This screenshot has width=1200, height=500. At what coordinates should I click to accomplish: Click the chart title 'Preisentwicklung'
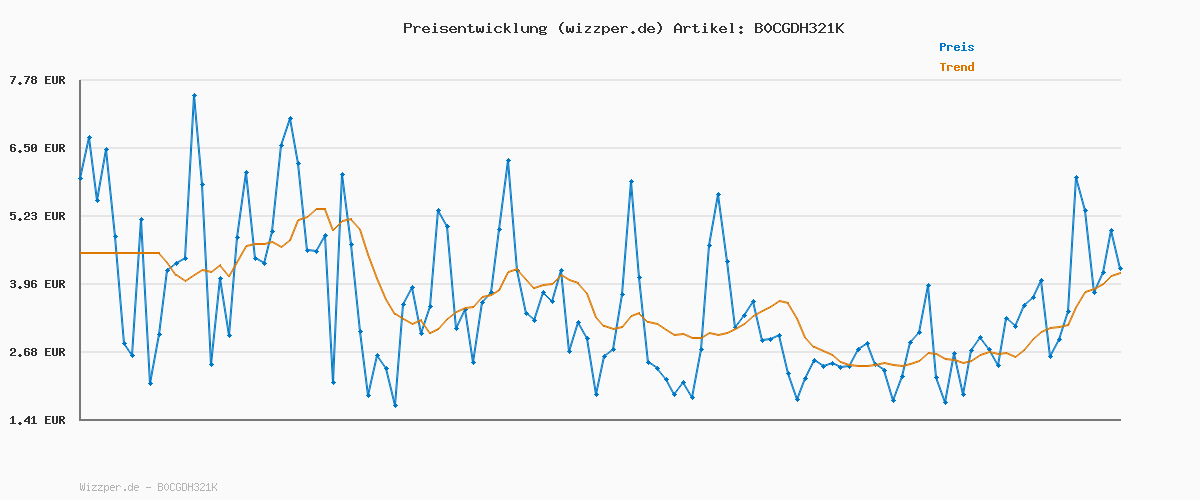[x=475, y=28]
